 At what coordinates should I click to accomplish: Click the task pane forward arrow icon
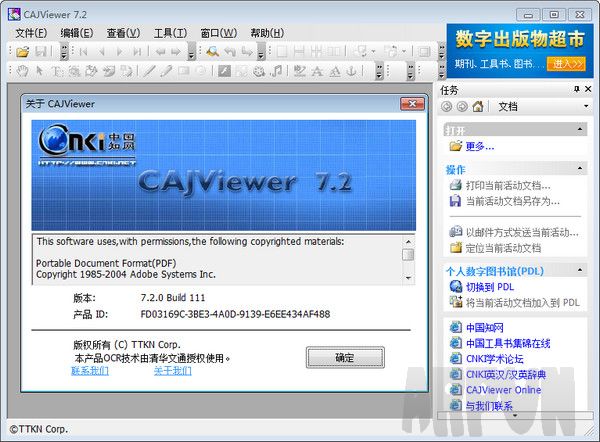click(462, 106)
